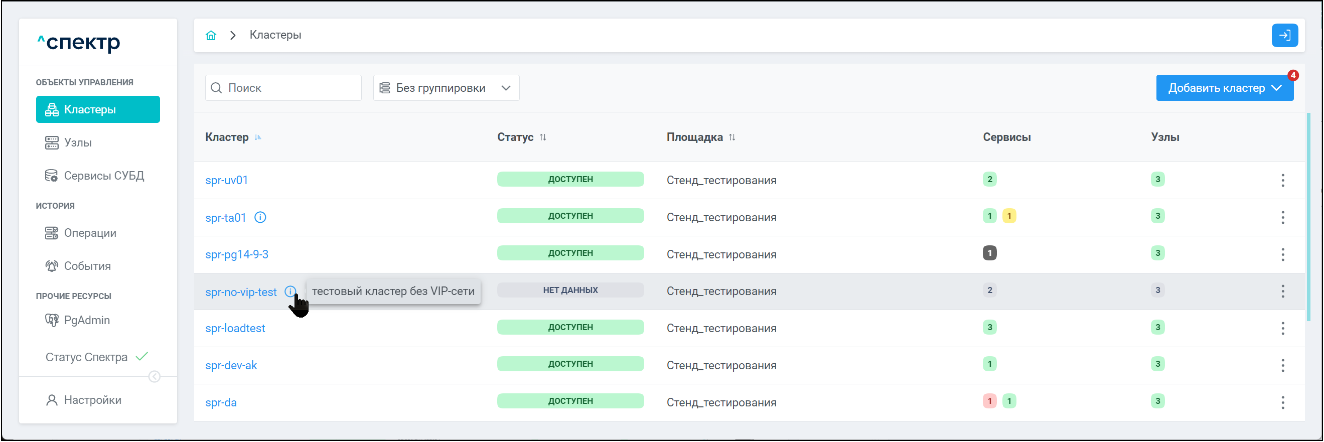Open the three-dot menu for spr-uv01
Viewport: 1324px width, 442px height.
pyautogui.click(x=1282, y=181)
